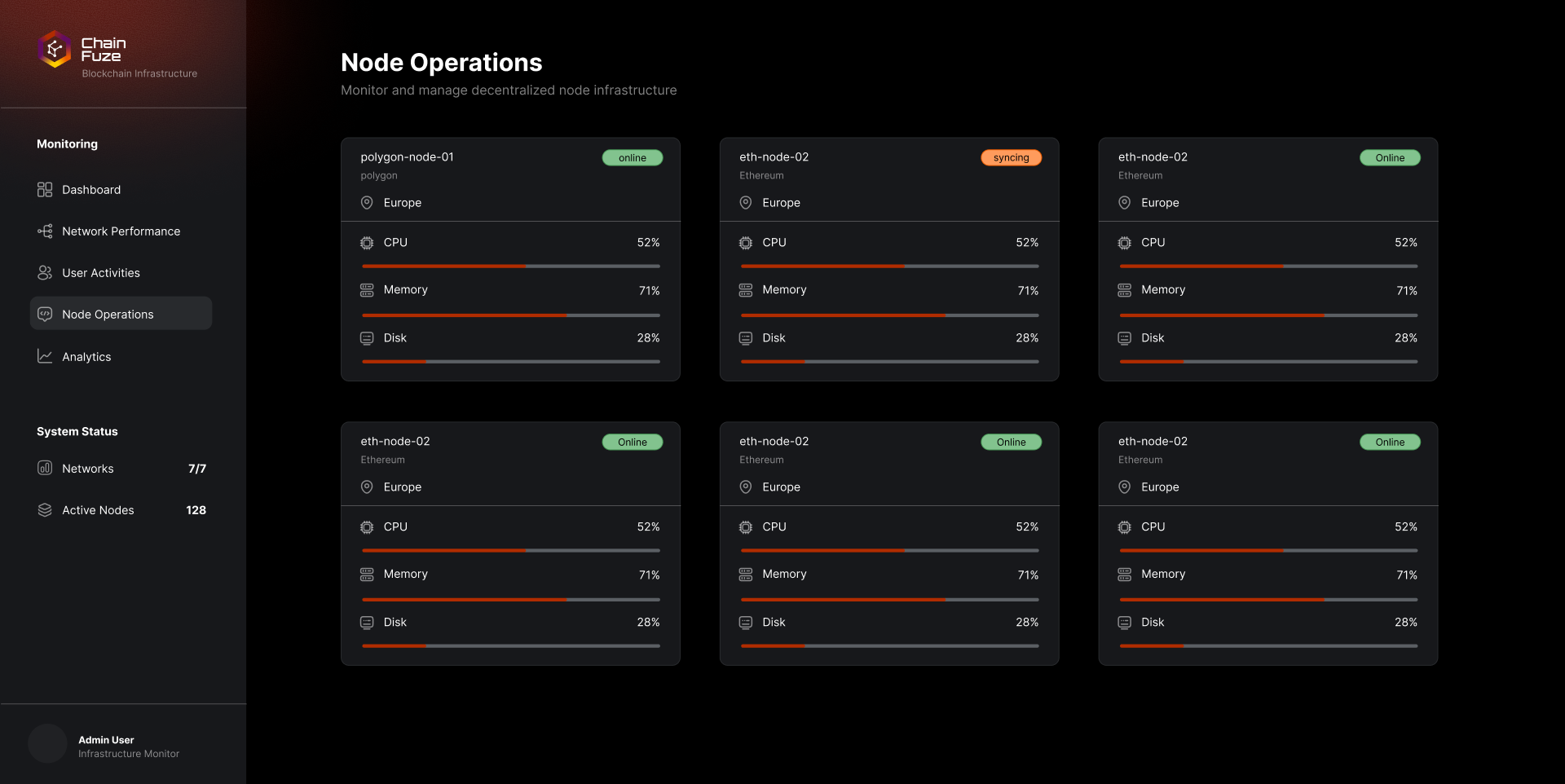Click the polygon-node-01 node name
The image size is (1565, 784).
coord(407,157)
